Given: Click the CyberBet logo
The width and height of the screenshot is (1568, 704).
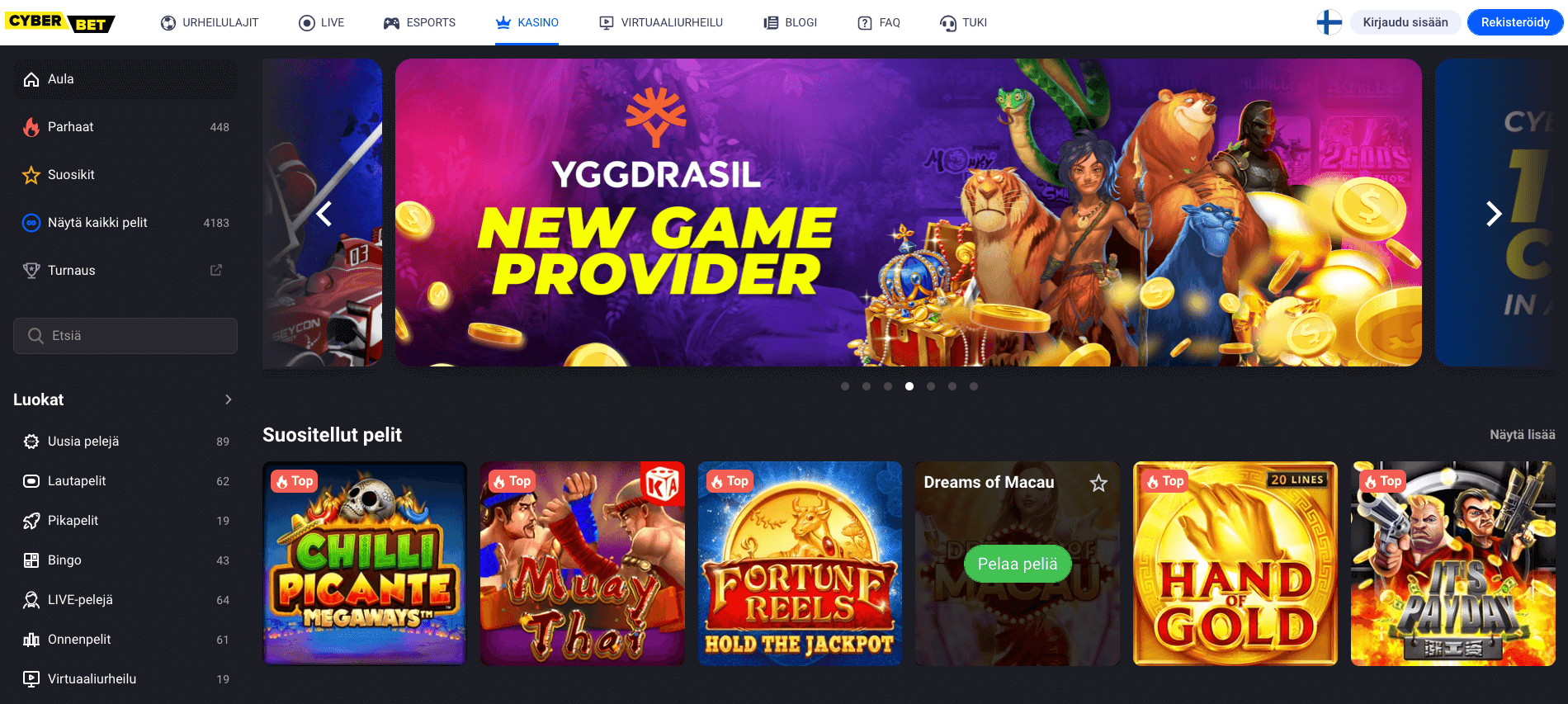Looking at the screenshot, I should (60, 22).
